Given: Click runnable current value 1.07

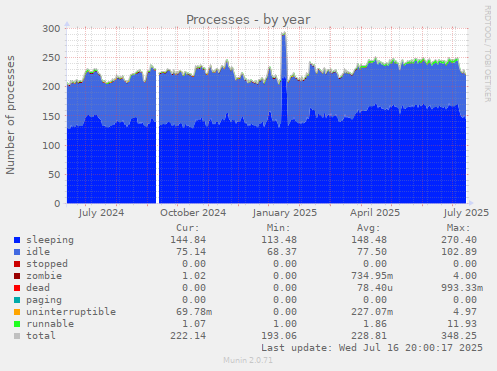Looking at the screenshot, I should coord(194,324).
